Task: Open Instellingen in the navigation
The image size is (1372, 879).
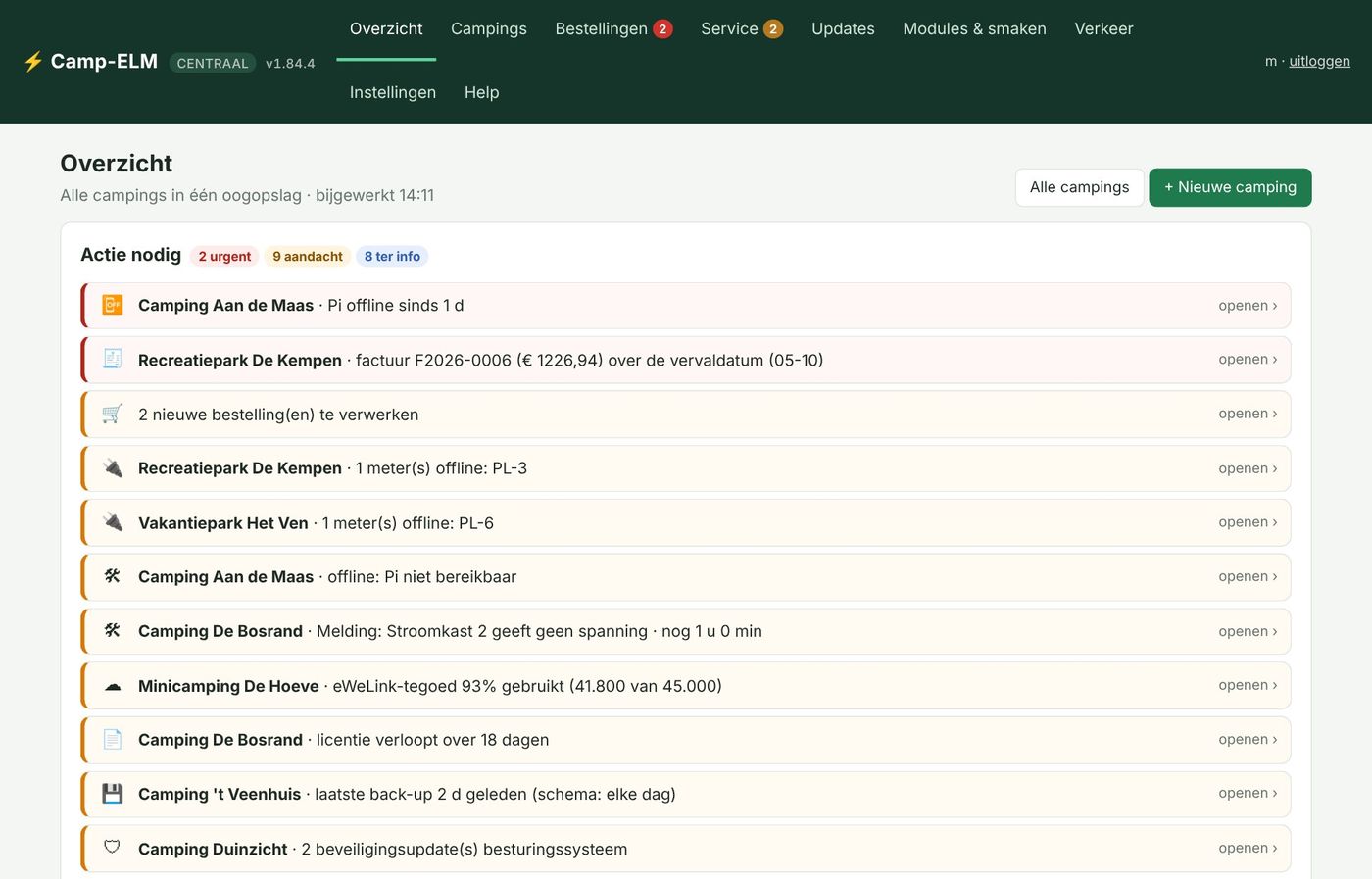Action: [393, 92]
